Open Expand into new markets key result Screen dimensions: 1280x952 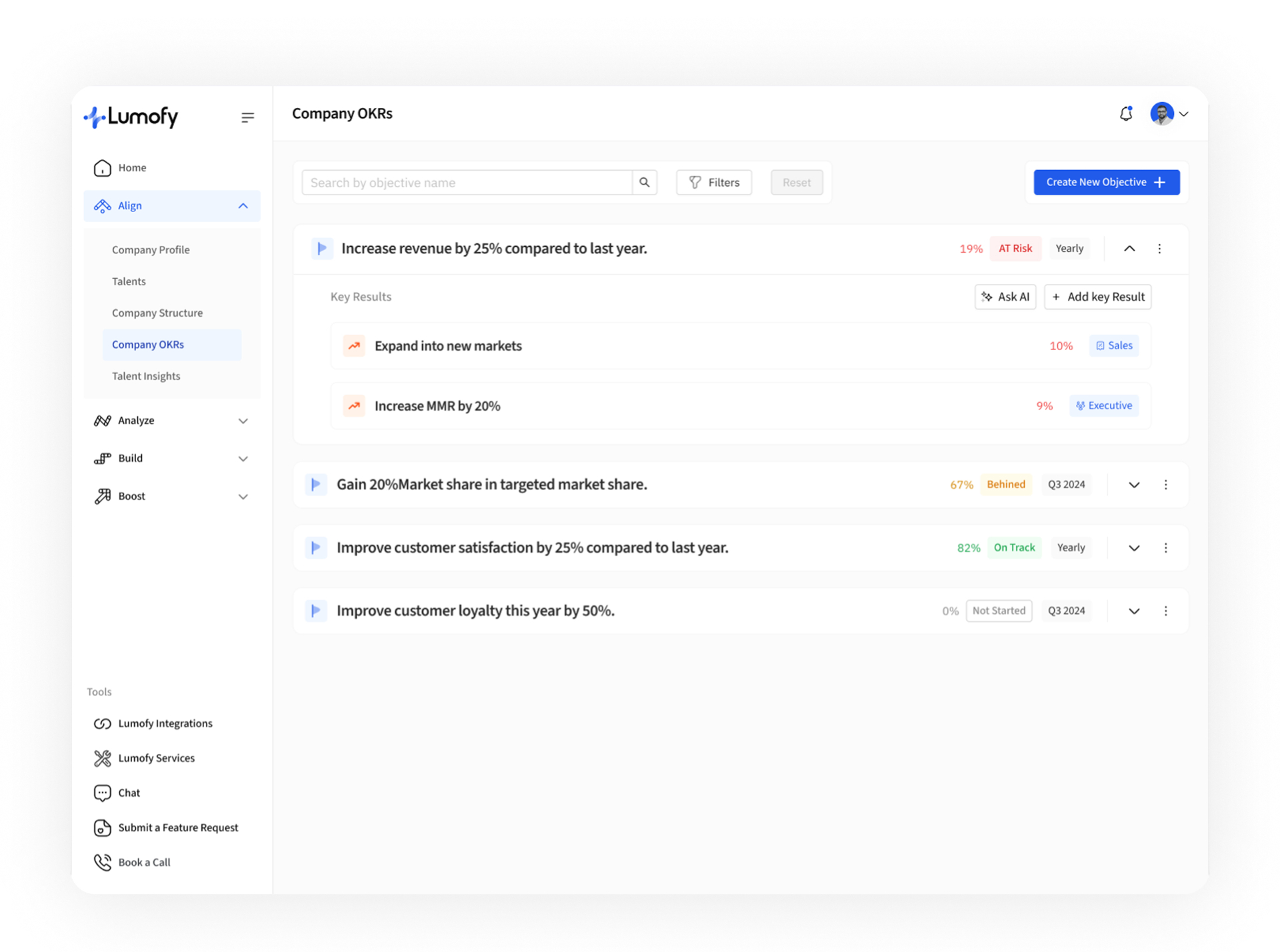741,346
